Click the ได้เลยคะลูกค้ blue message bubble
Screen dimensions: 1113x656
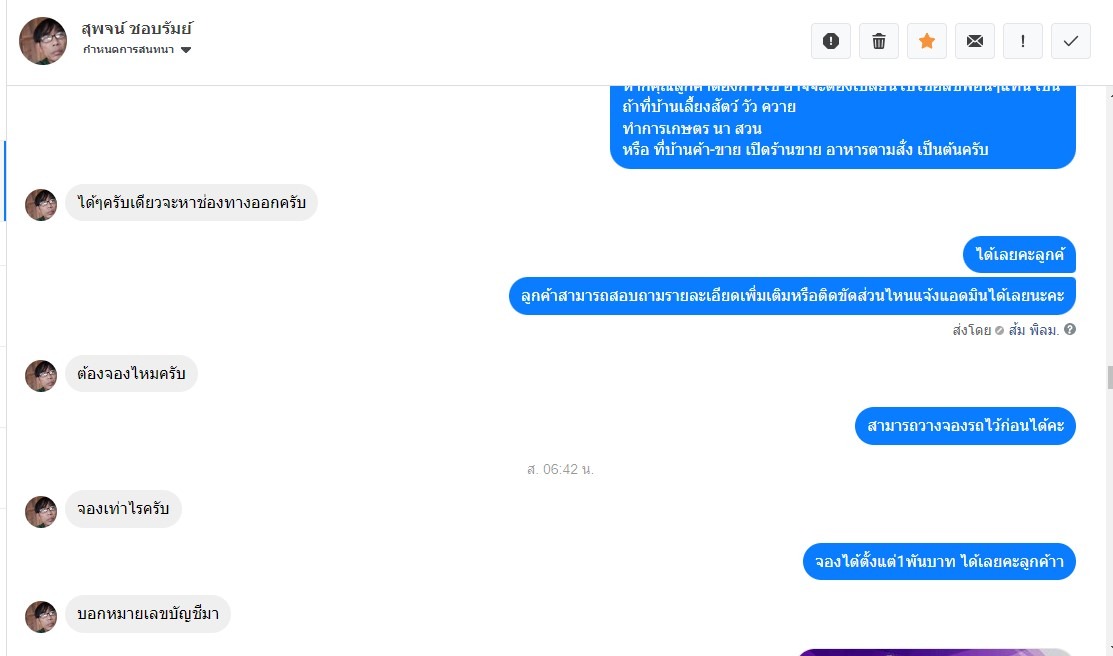point(1019,254)
